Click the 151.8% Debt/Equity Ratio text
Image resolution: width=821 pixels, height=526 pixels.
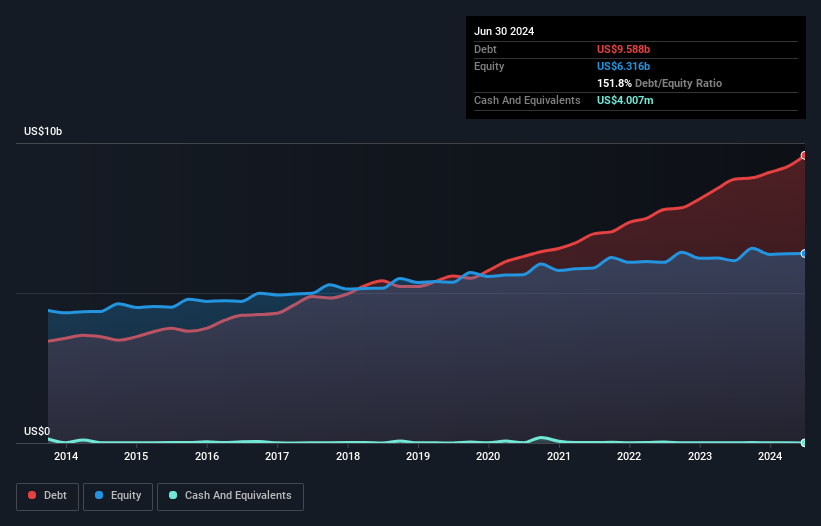tap(659, 83)
